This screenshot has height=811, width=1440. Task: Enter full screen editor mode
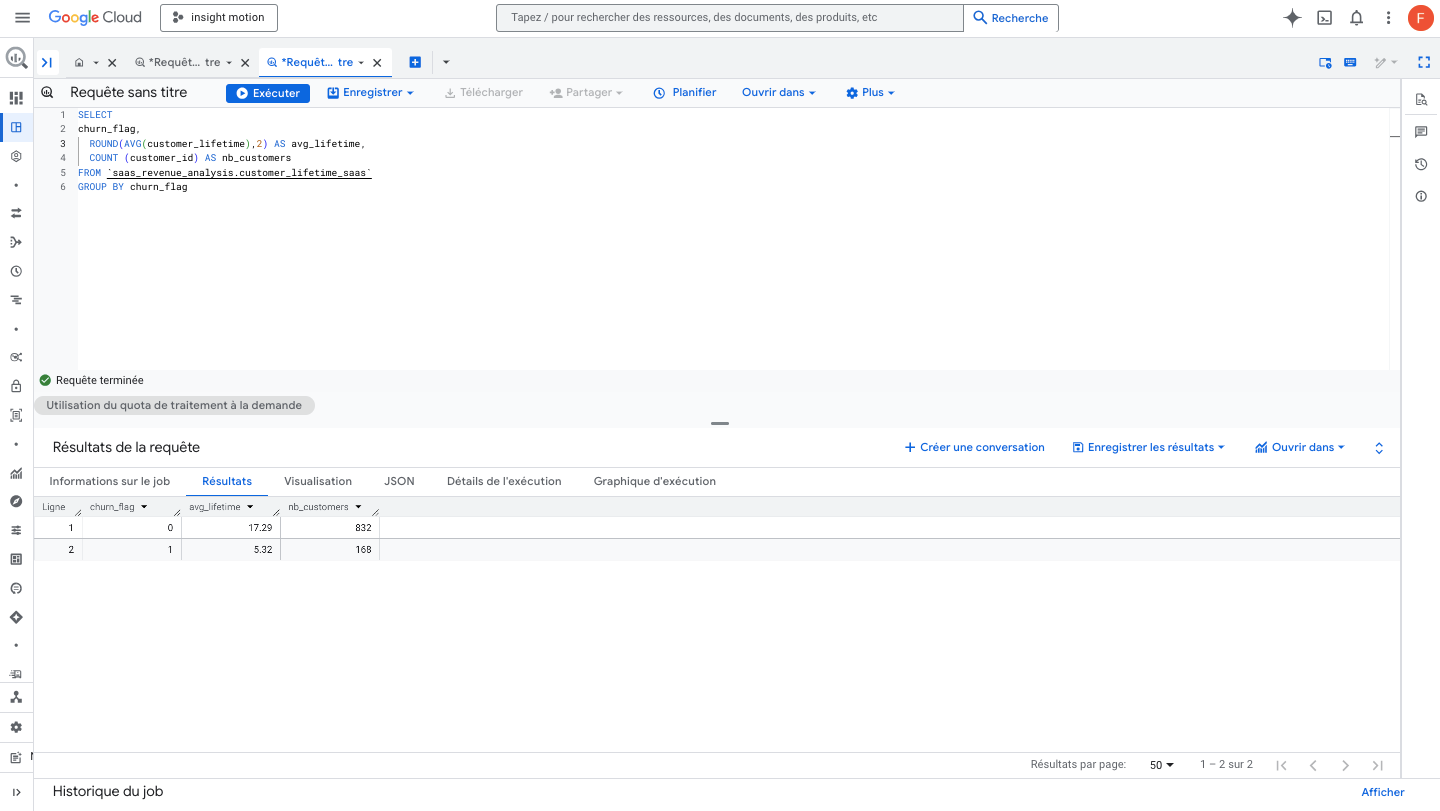[x=1424, y=62]
